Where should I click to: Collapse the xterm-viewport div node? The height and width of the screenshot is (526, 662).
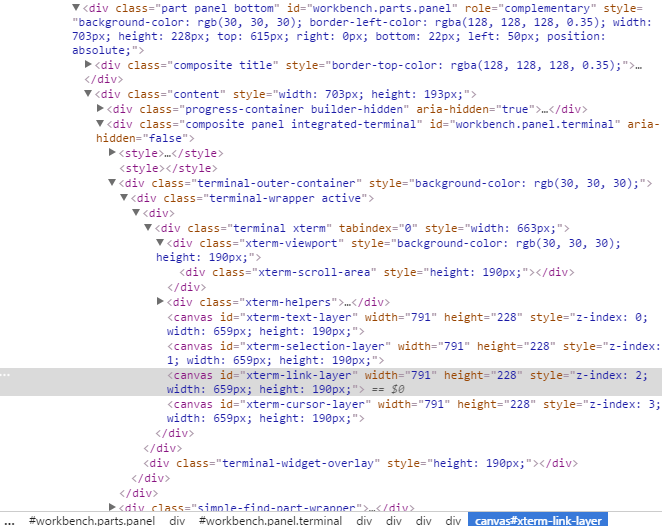[160, 242]
